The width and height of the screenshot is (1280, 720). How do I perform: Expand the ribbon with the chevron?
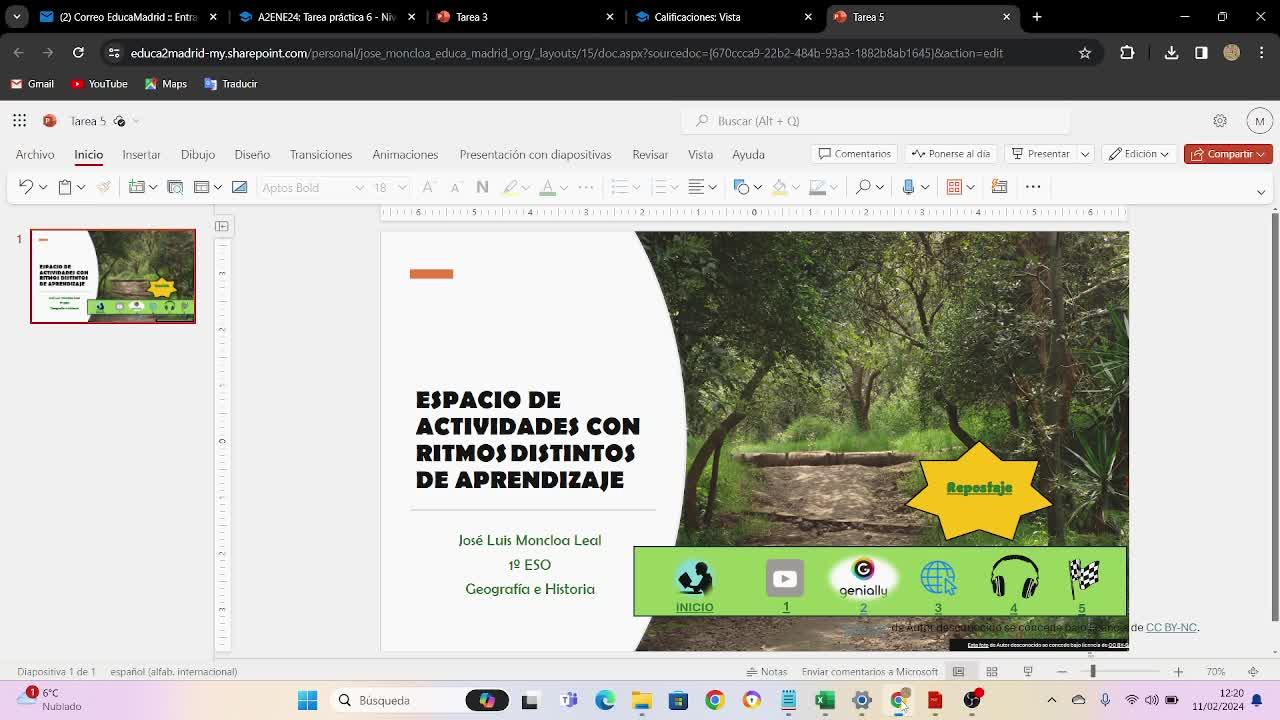click(1261, 192)
